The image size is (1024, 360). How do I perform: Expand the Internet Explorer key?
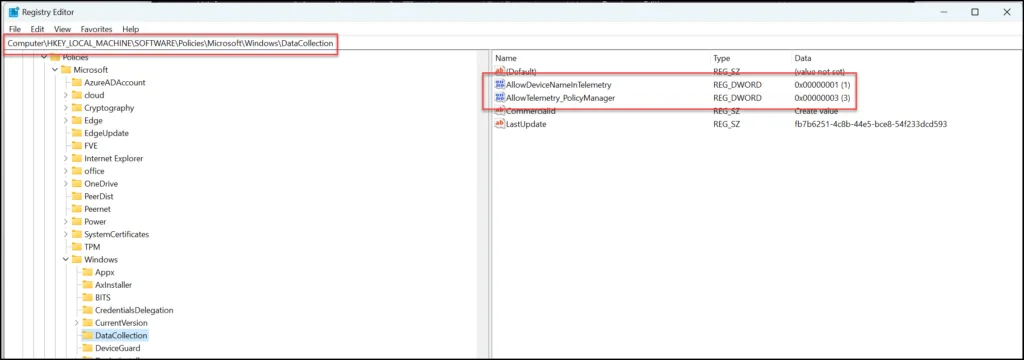65,158
